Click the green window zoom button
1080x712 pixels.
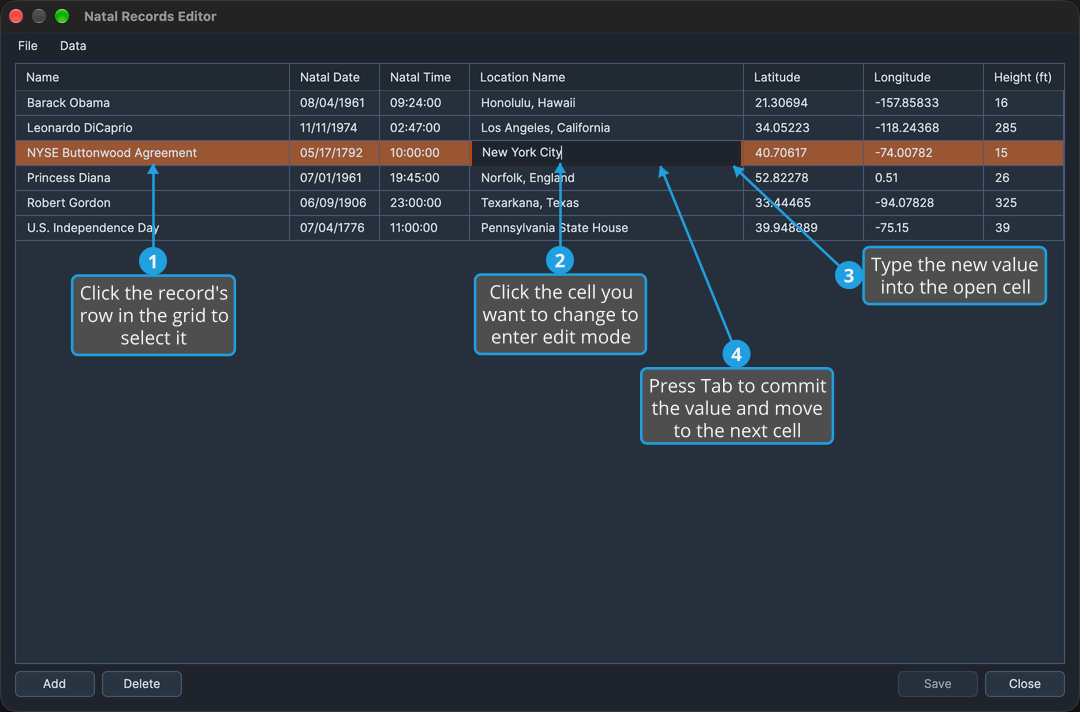pos(62,17)
